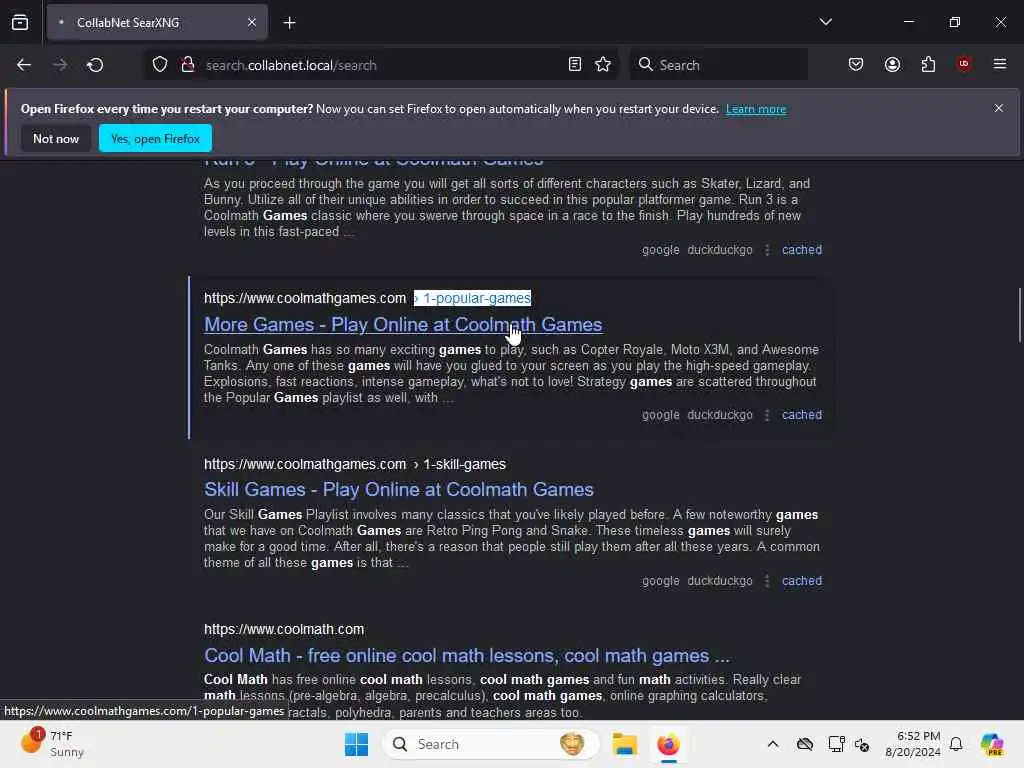The height and width of the screenshot is (768, 1024).
Task: Click https://www.coolmath.com URL text
Action: [283, 629]
